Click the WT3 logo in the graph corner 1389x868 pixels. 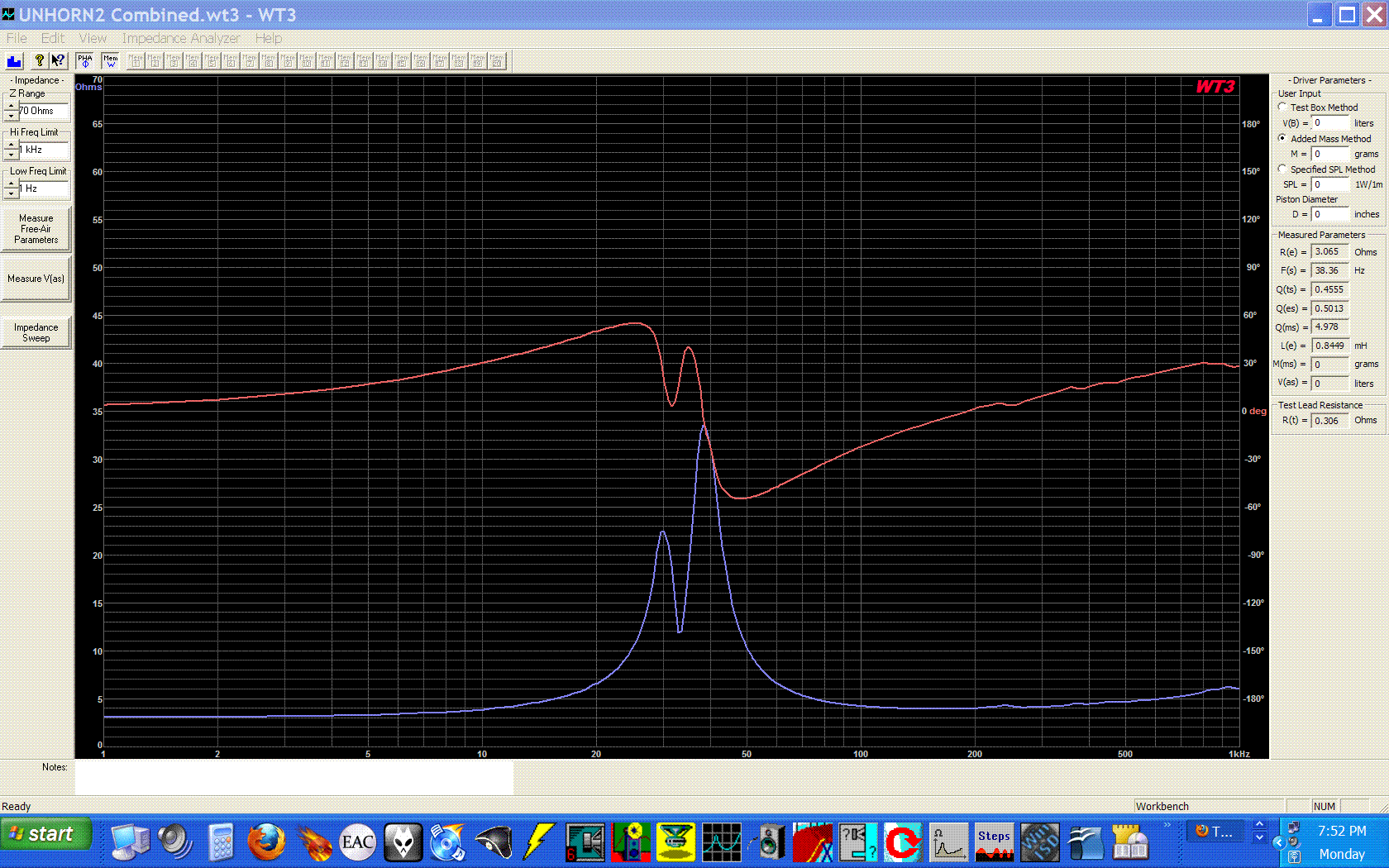pos(1215,87)
